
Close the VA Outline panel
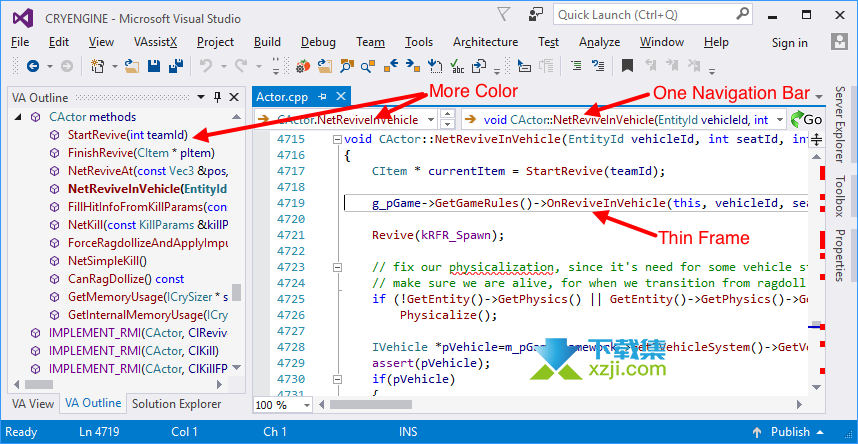(x=234, y=97)
